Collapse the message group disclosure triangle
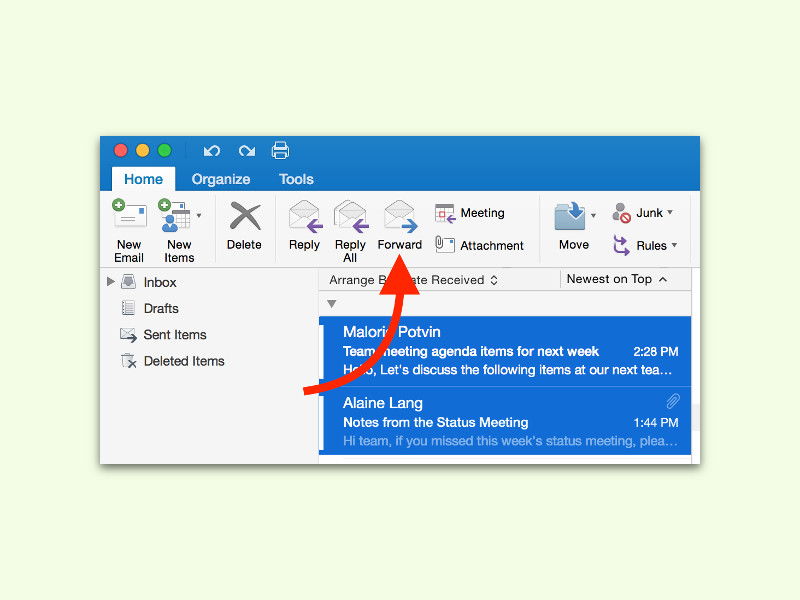Viewport: 800px width, 600px height. coord(332,304)
